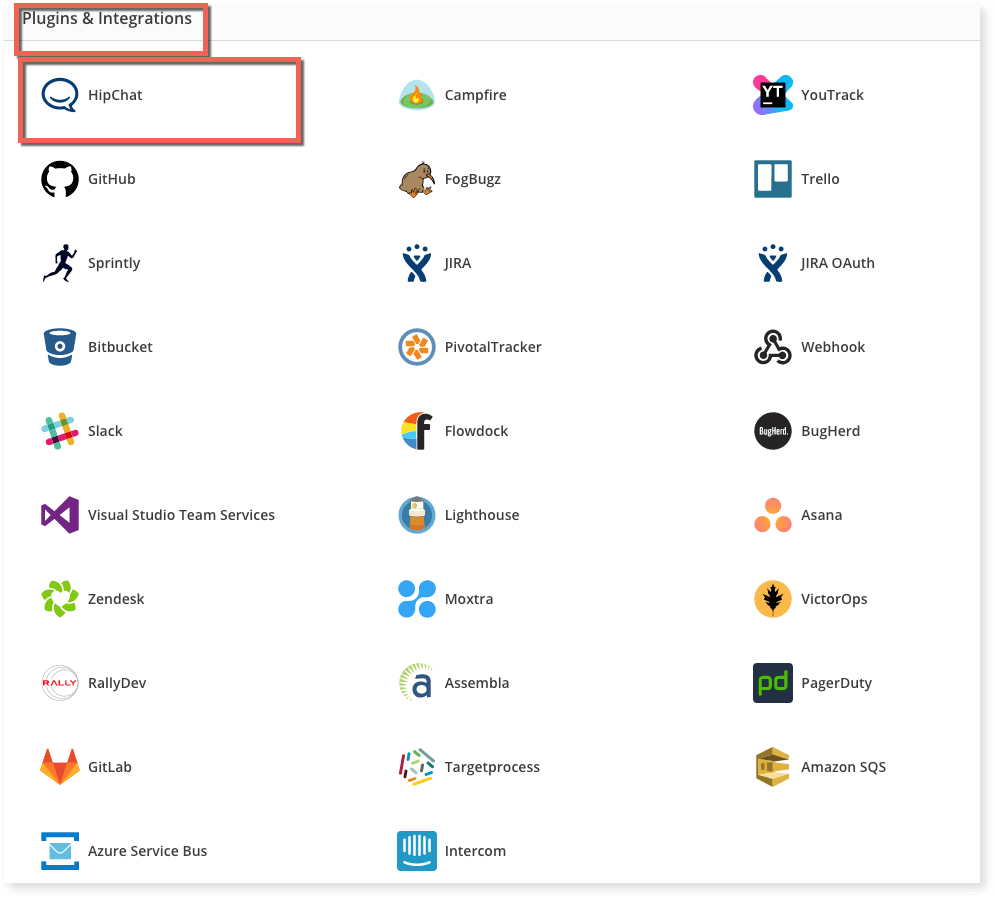This screenshot has height=897, width=994.
Task: Select the Intercom integration icon
Action: pos(416,851)
